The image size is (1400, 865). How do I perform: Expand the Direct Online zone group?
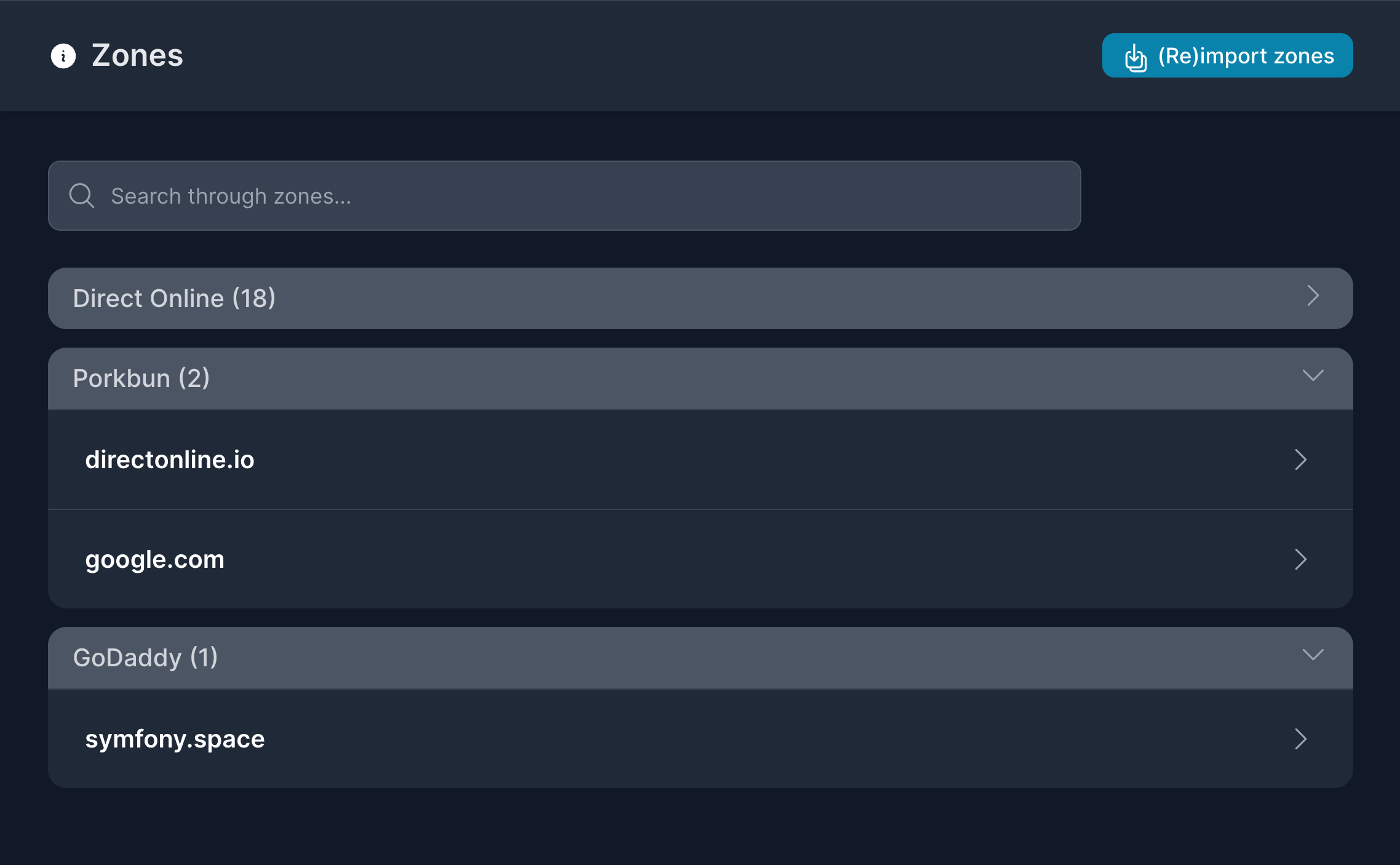700,298
